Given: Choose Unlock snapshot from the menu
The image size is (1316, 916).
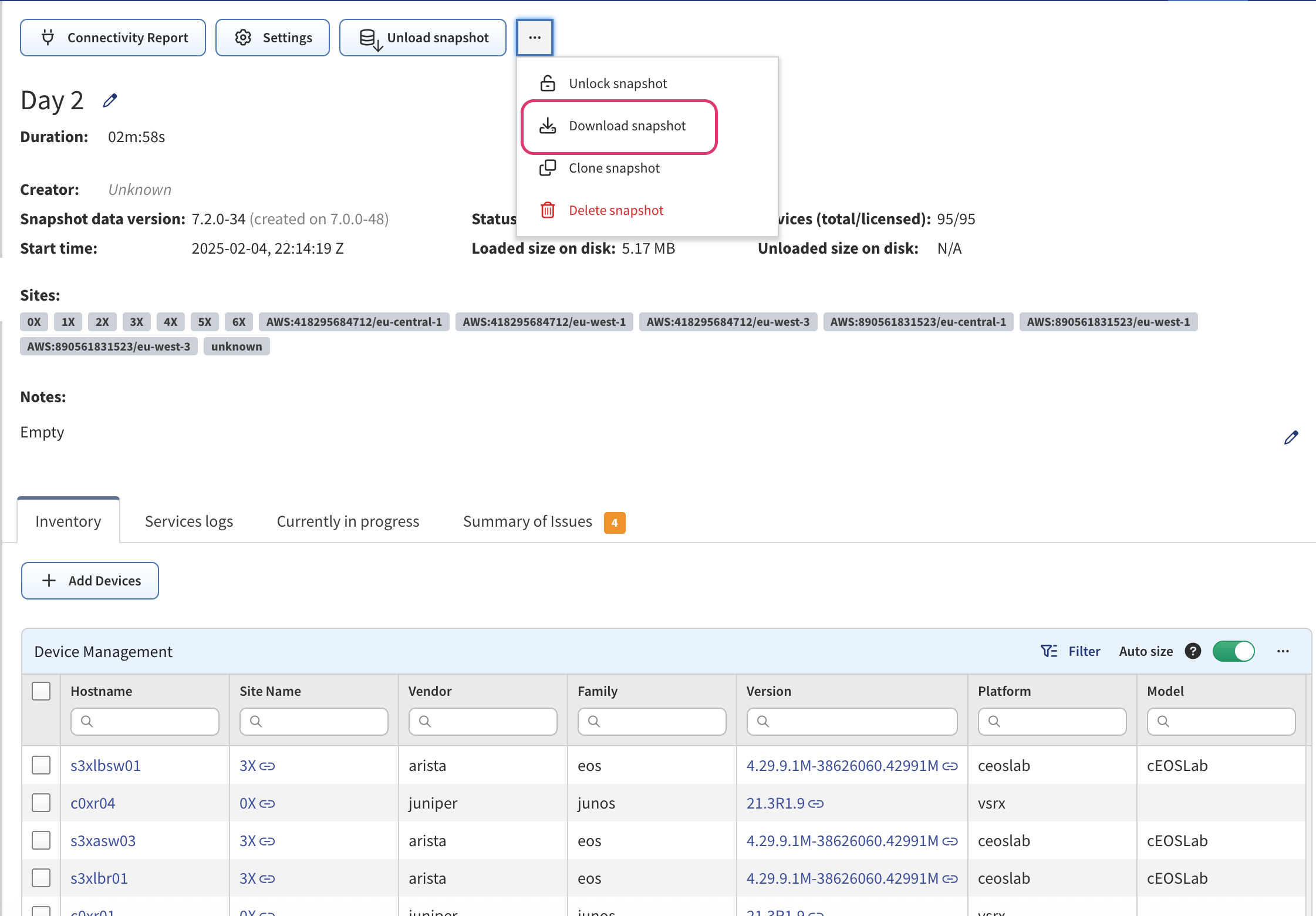Looking at the screenshot, I should pos(617,83).
